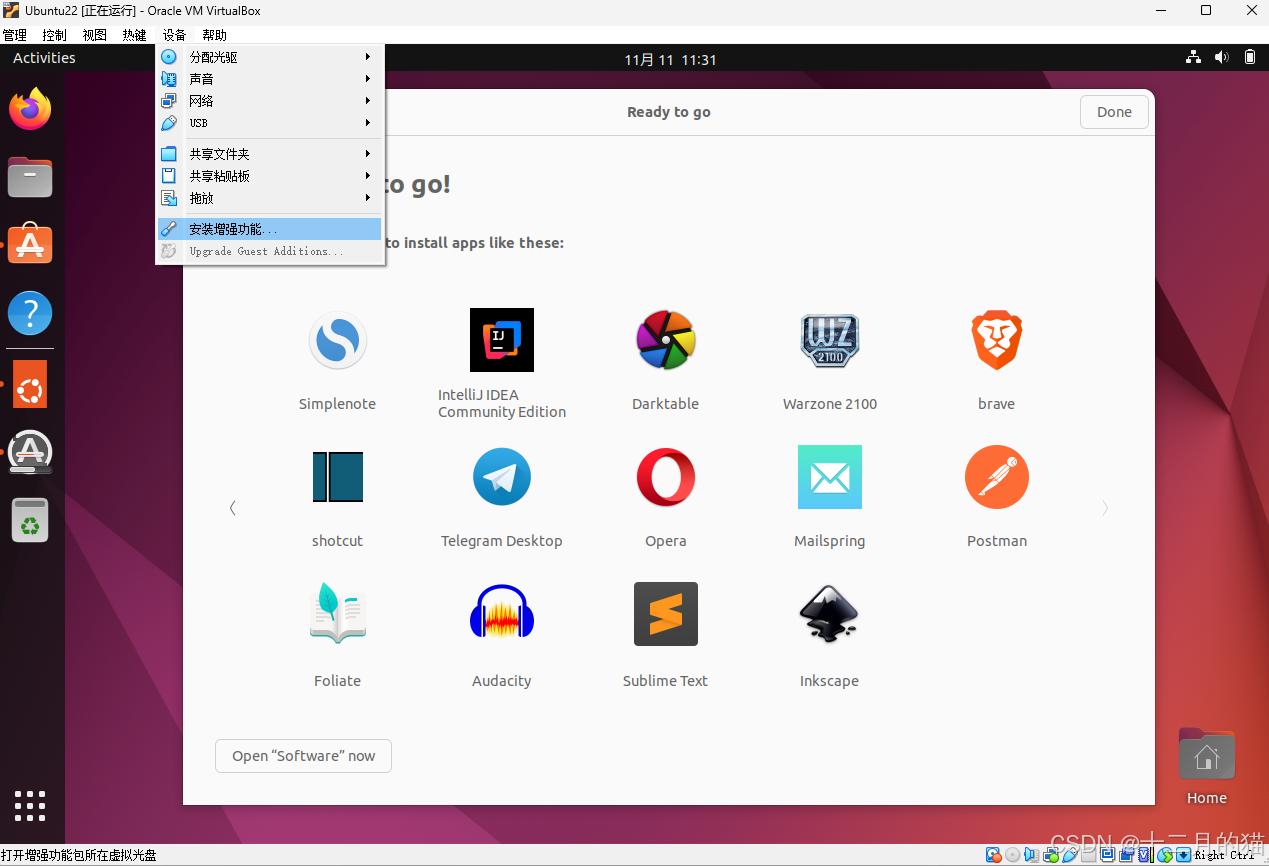Select the shotcut app icon
1269x866 pixels.
click(x=337, y=477)
